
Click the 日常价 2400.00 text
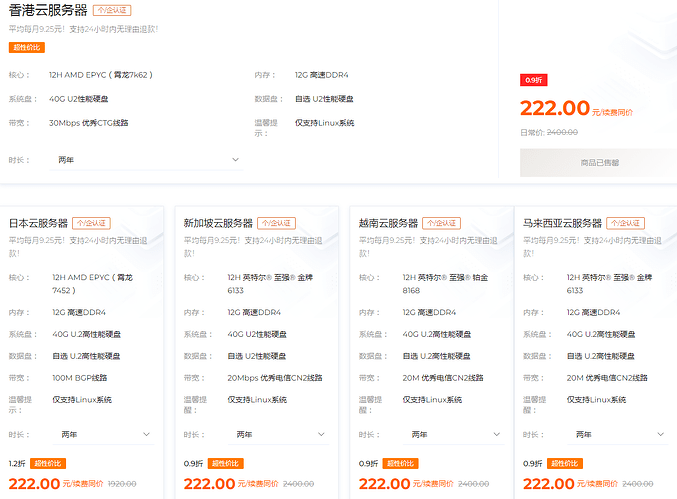pyautogui.click(x=549, y=133)
